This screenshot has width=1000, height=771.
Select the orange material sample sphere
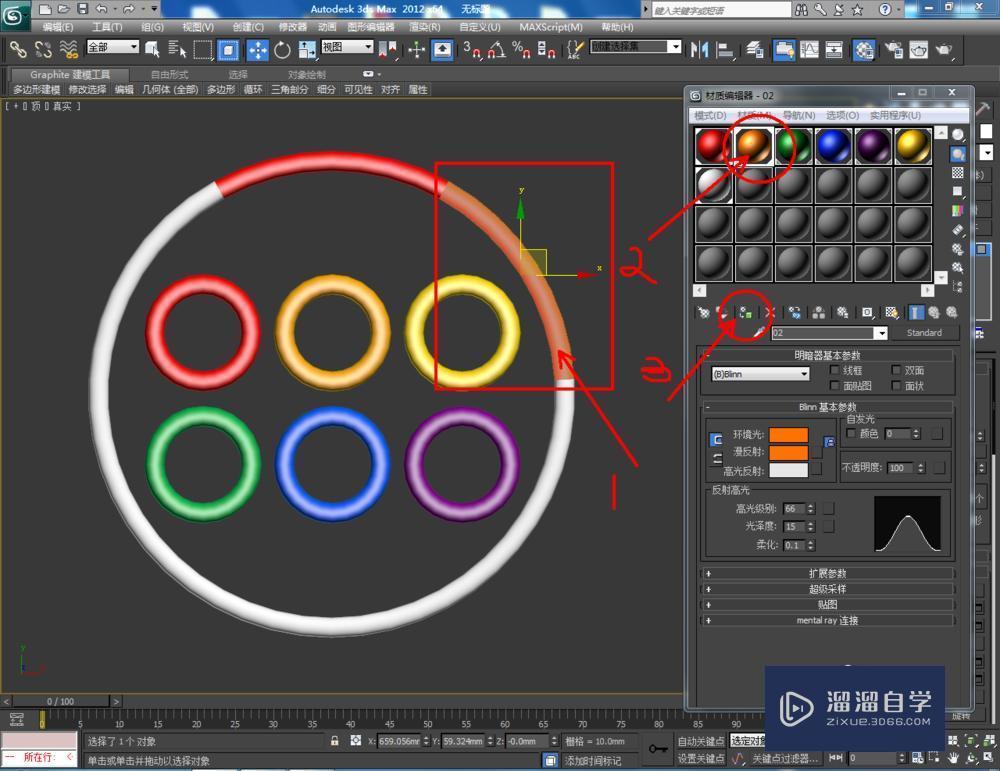pyautogui.click(x=753, y=144)
